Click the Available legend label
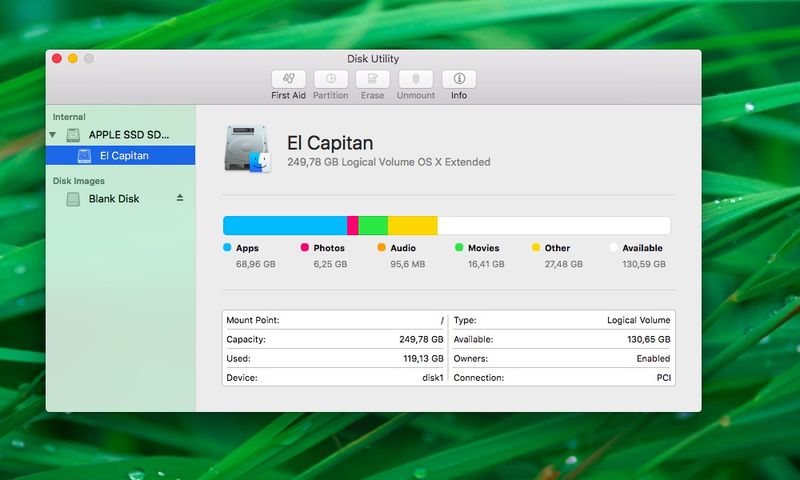Viewport: 800px width, 480px height. 642,248
